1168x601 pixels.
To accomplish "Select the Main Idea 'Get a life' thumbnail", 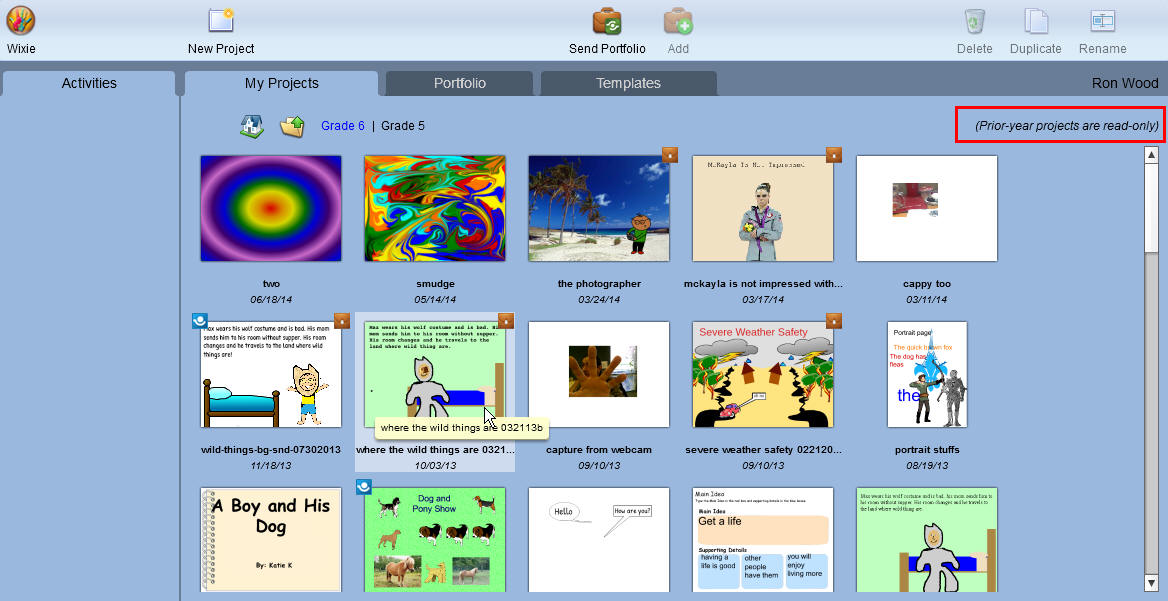I will click(x=763, y=540).
